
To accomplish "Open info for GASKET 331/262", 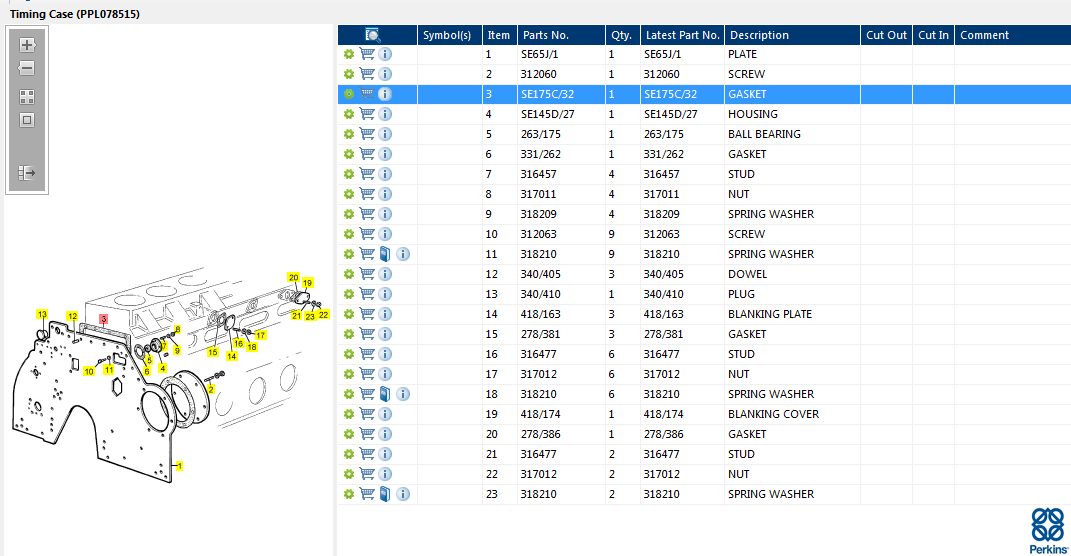I will point(385,154).
